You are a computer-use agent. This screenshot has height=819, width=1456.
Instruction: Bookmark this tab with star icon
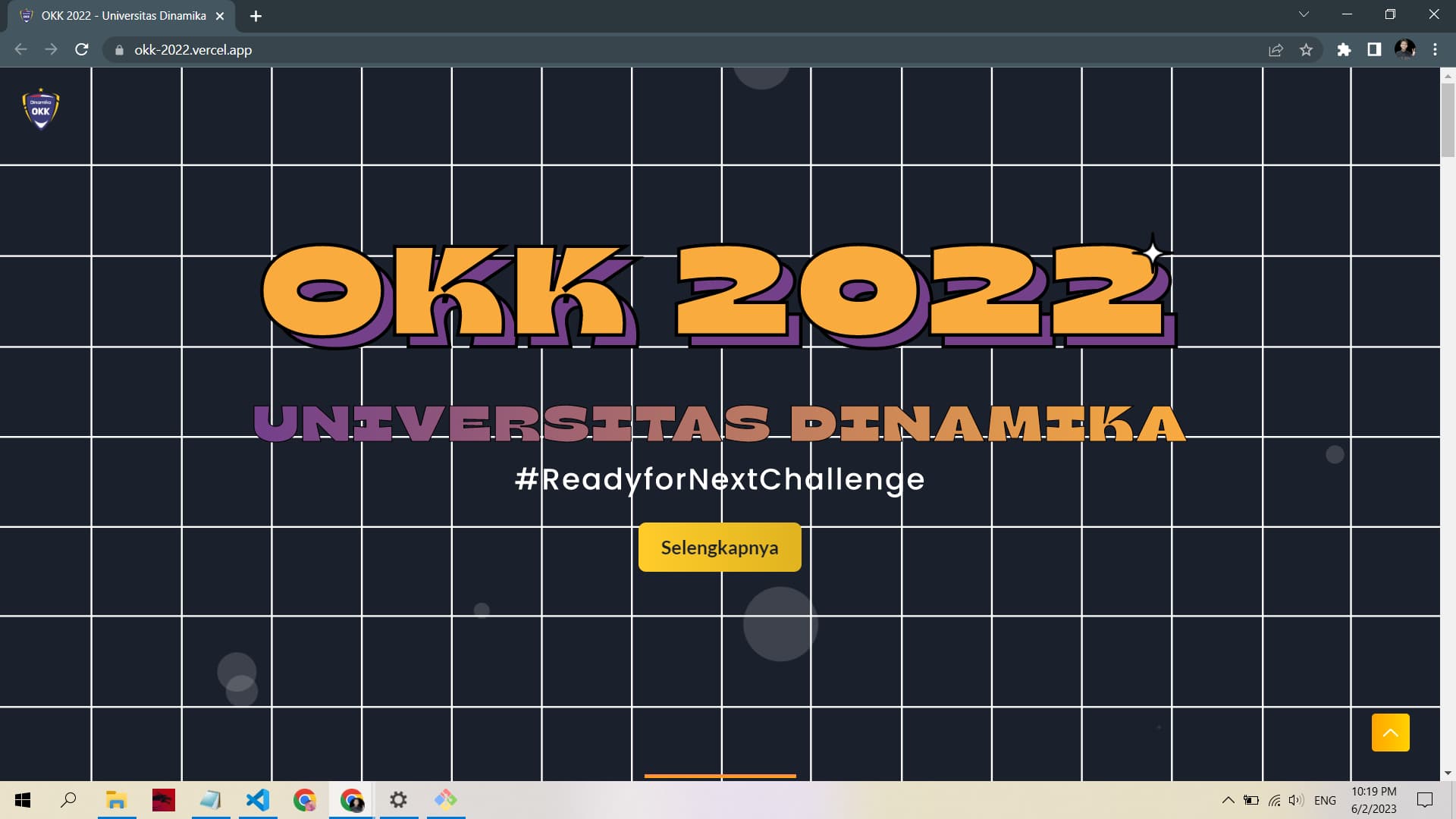pyautogui.click(x=1306, y=50)
